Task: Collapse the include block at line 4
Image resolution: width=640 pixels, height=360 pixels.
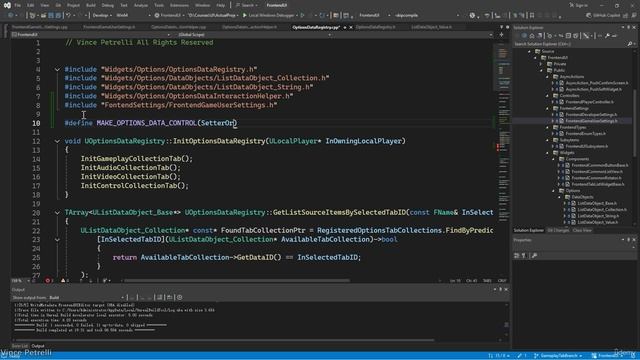Action: (x=57, y=69)
